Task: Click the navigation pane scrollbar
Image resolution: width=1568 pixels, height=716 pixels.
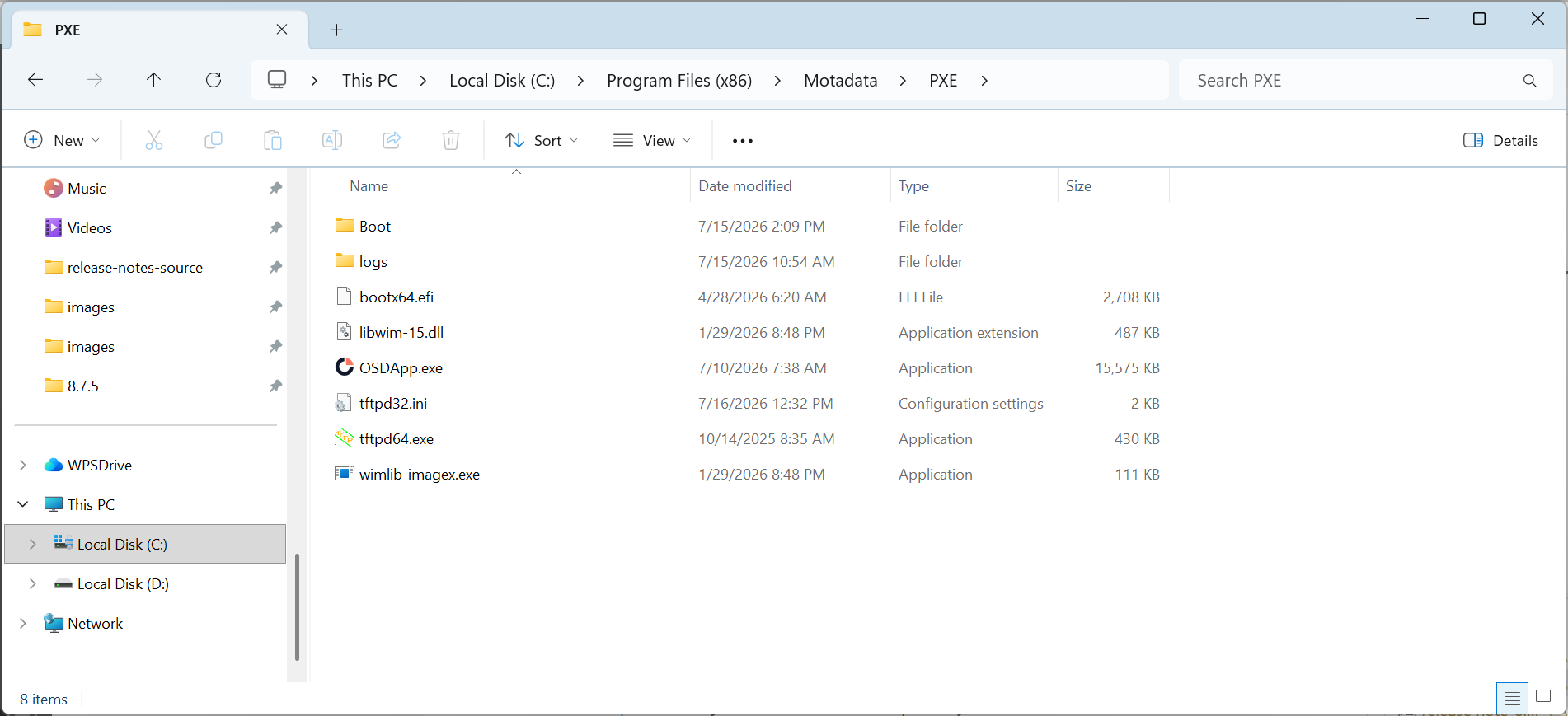Action: [x=297, y=607]
